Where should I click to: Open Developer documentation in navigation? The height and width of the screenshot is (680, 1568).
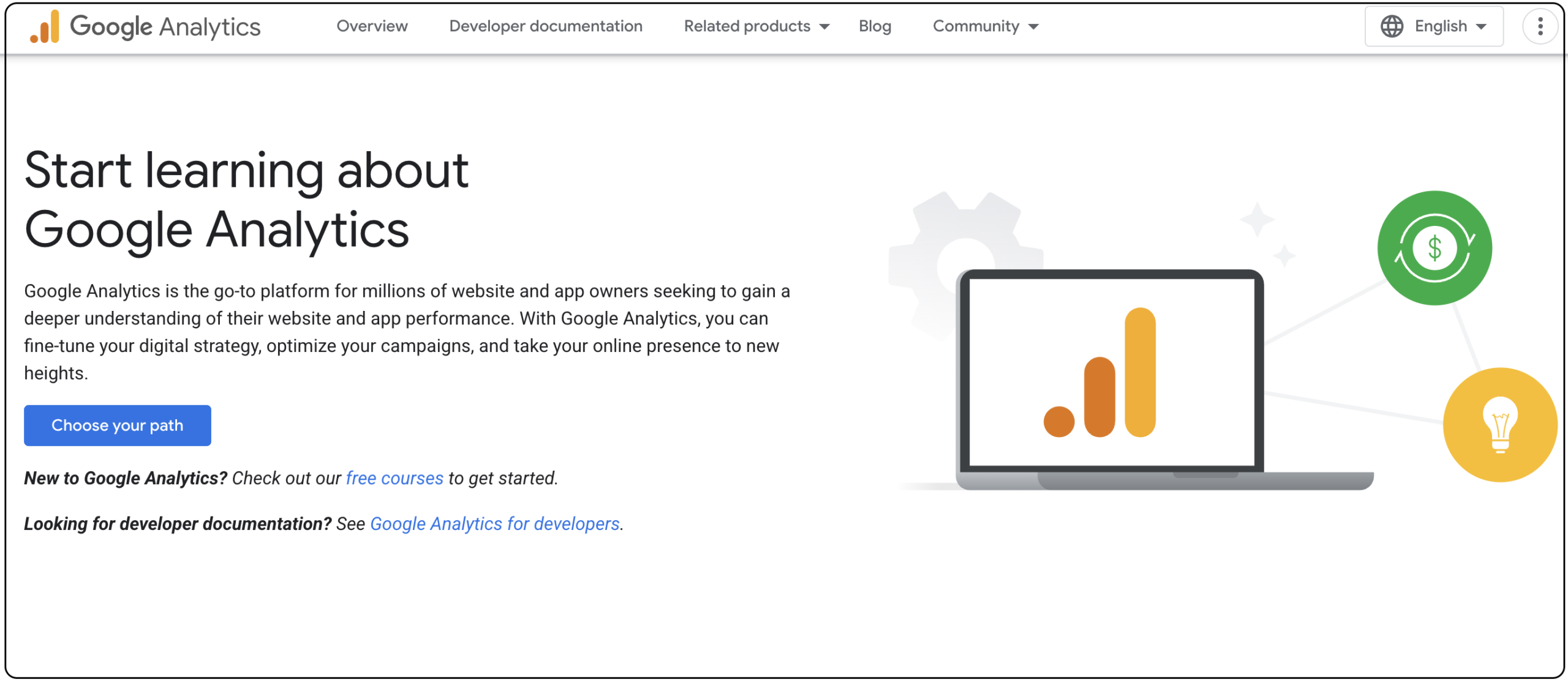546,26
